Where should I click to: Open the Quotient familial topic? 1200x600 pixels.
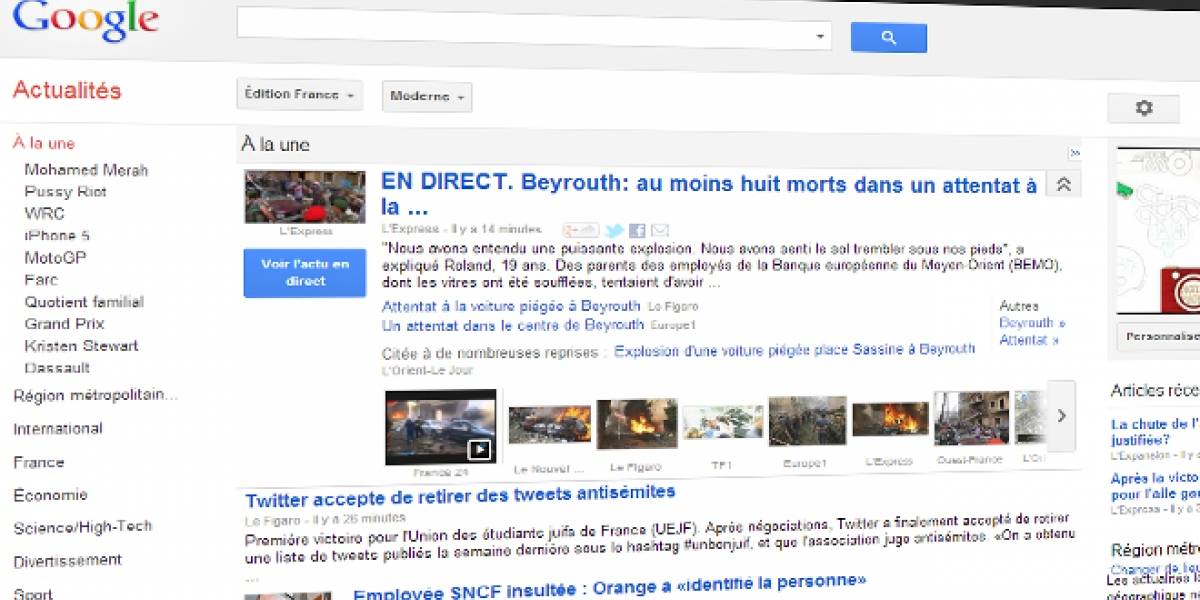(x=84, y=302)
